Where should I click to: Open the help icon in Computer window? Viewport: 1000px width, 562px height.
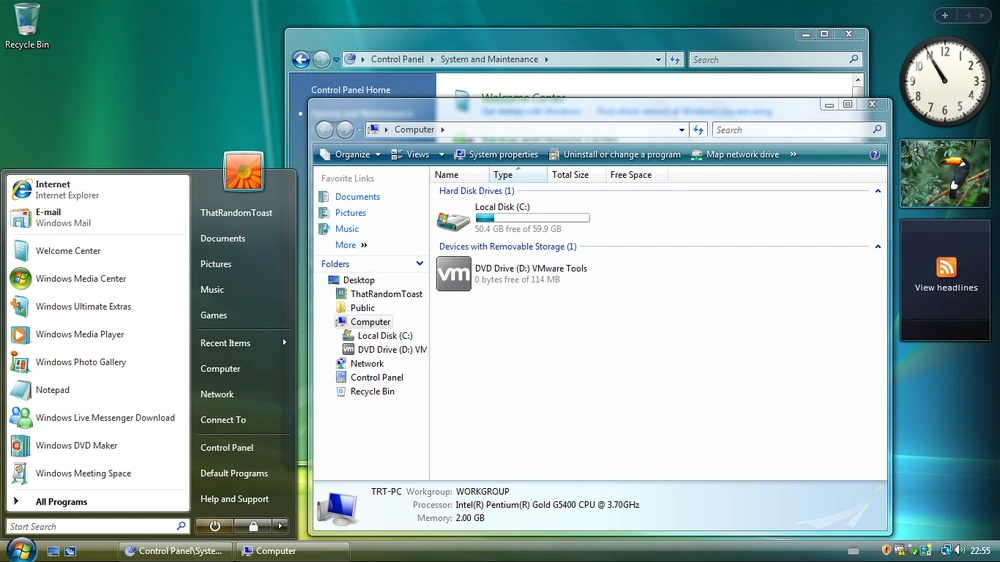click(x=875, y=155)
